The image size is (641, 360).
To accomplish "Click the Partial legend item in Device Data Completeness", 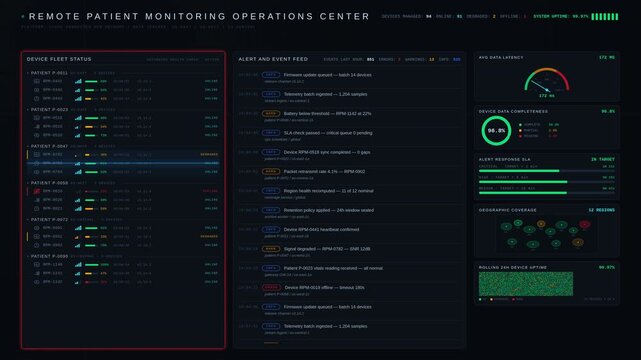I will 538,130.
